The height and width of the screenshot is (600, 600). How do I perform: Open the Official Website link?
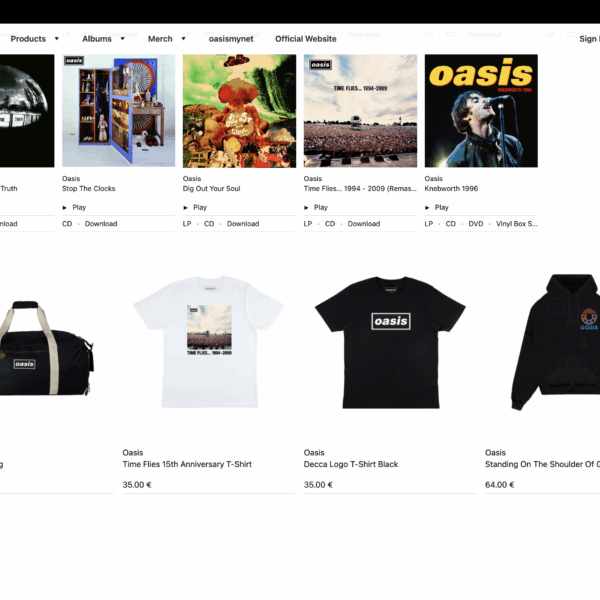306,39
